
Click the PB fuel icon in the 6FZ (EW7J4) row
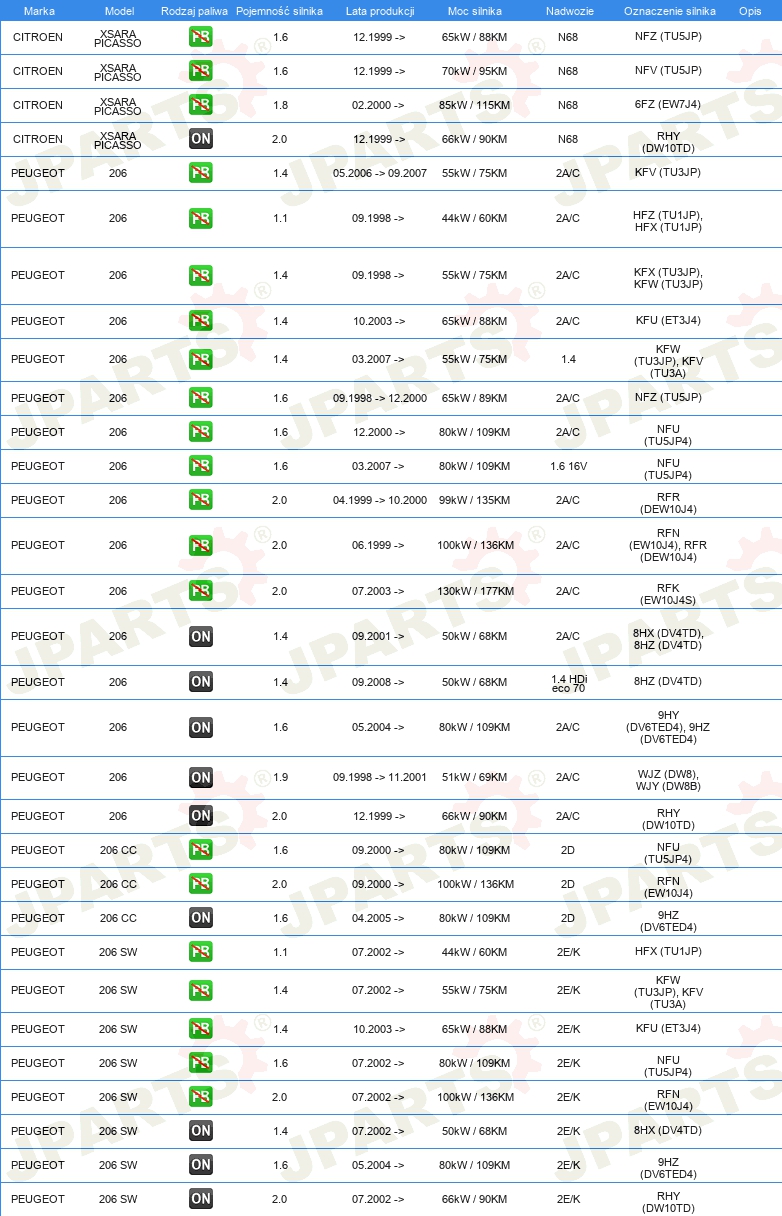[x=201, y=106]
